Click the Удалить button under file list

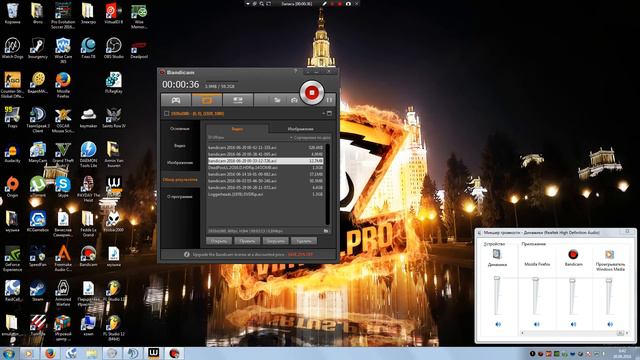click(x=304, y=241)
